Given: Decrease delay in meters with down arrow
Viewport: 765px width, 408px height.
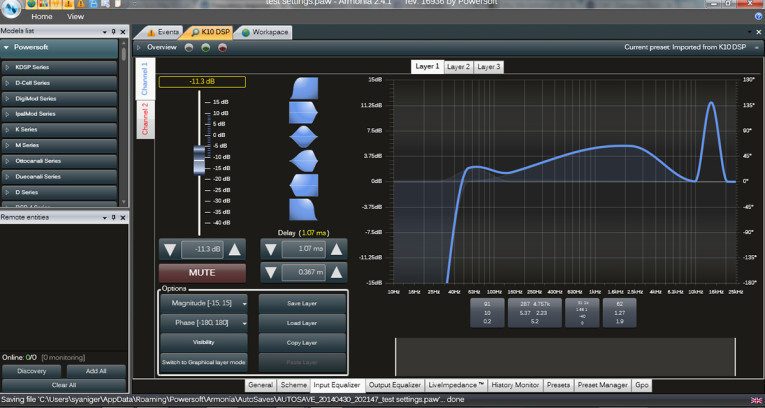Looking at the screenshot, I should [x=271, y=273].
